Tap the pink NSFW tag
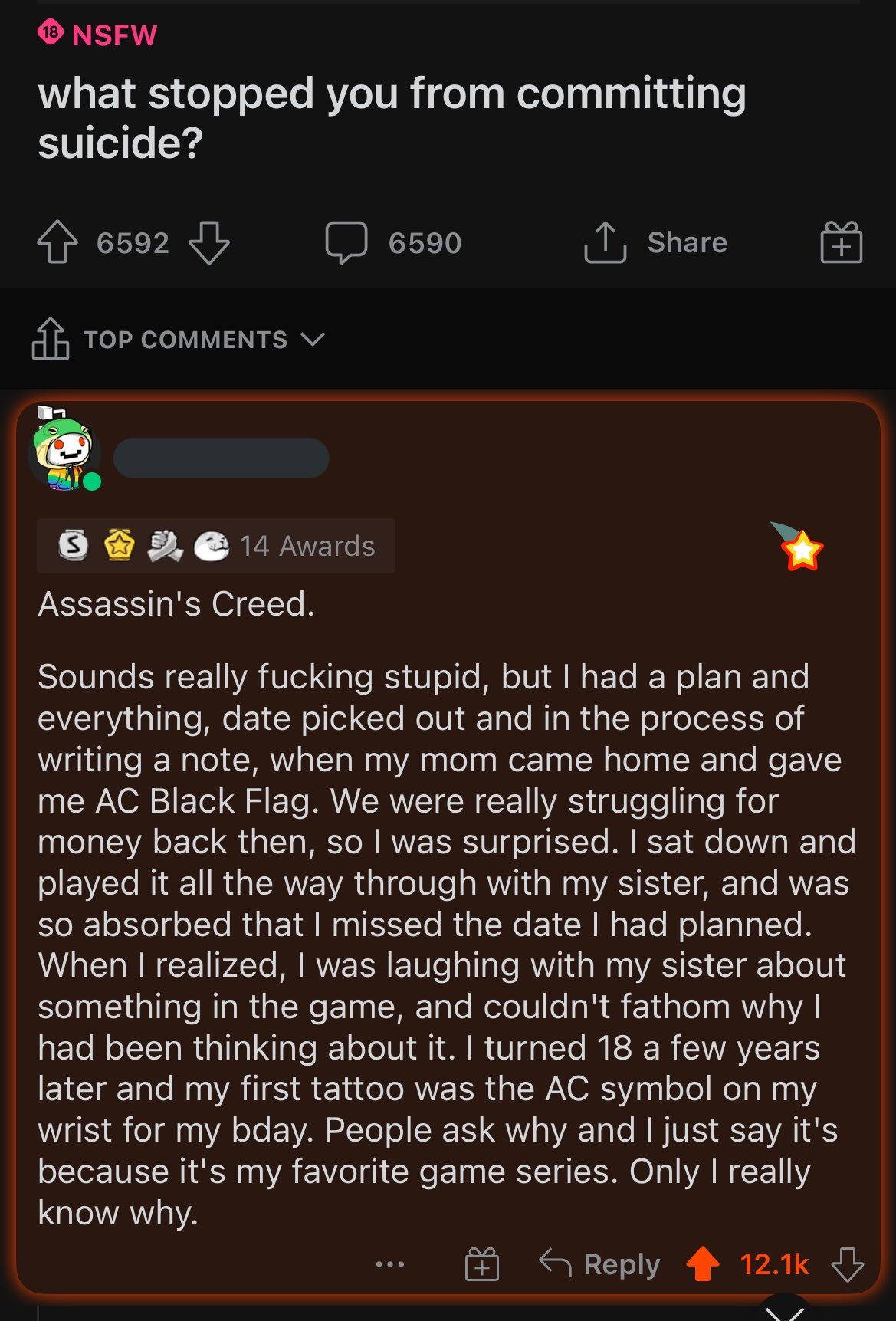 98,35
